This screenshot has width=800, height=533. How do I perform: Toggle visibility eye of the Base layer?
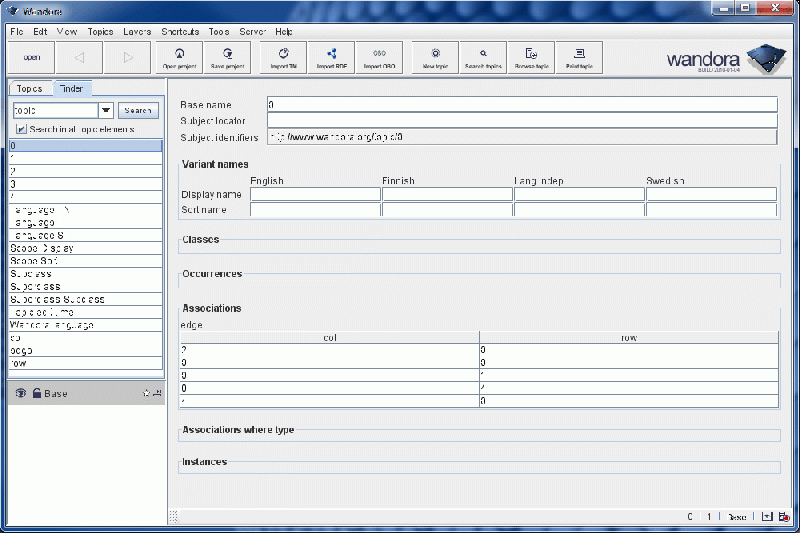click(20, 394)
